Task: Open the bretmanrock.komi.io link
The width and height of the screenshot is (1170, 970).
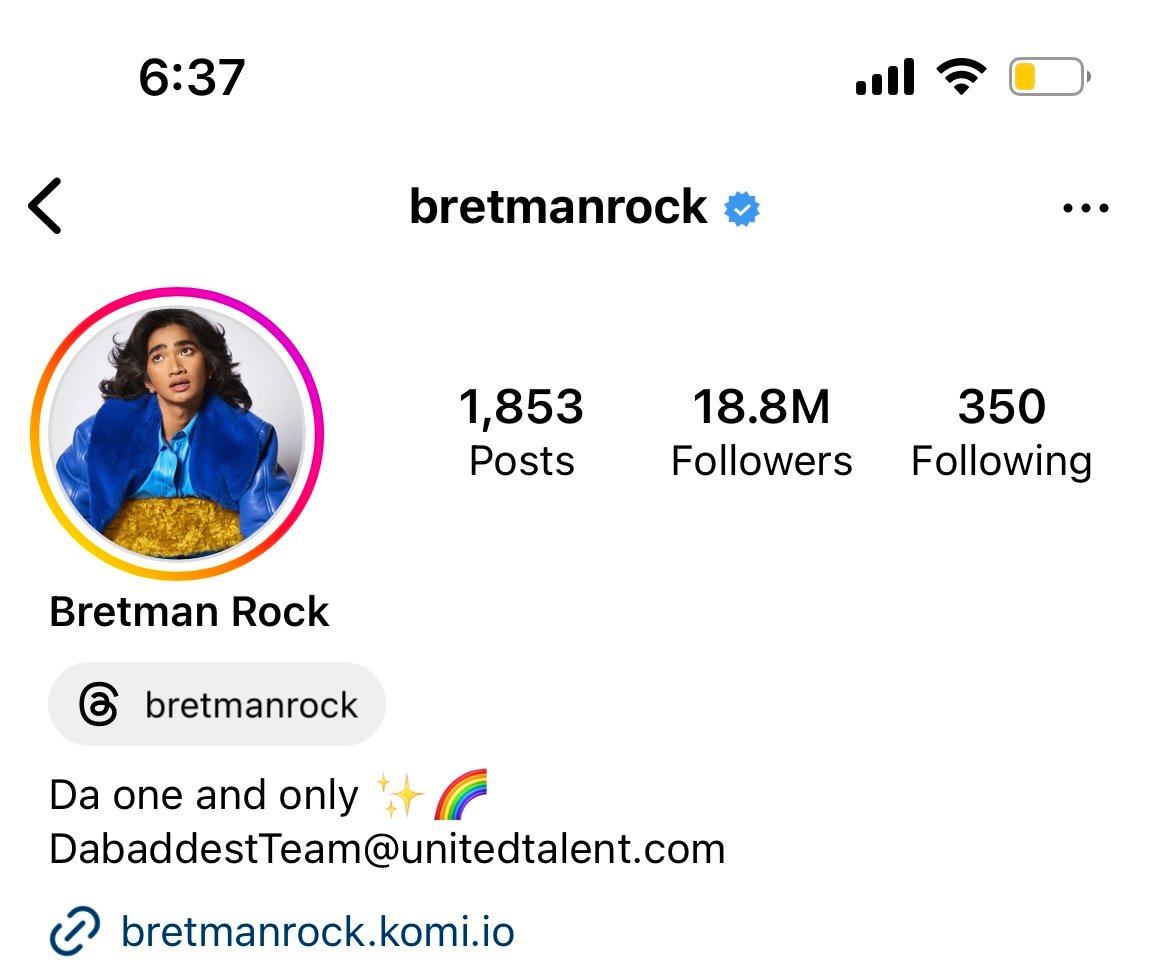Action: [x=318, y=931]
